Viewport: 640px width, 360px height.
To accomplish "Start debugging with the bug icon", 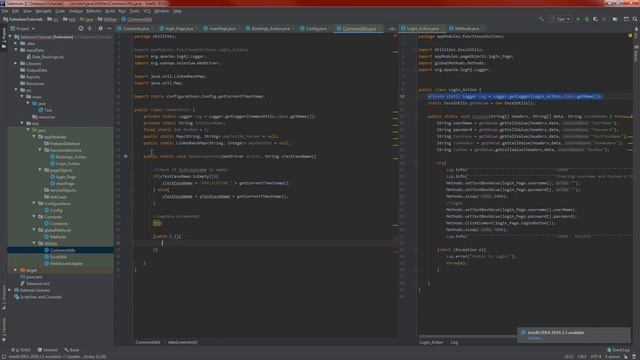I will tap(587, 19).
